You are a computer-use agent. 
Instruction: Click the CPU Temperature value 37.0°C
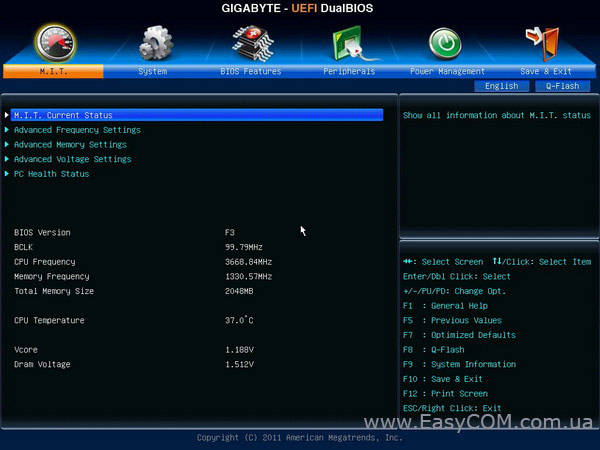click(239, 320)
